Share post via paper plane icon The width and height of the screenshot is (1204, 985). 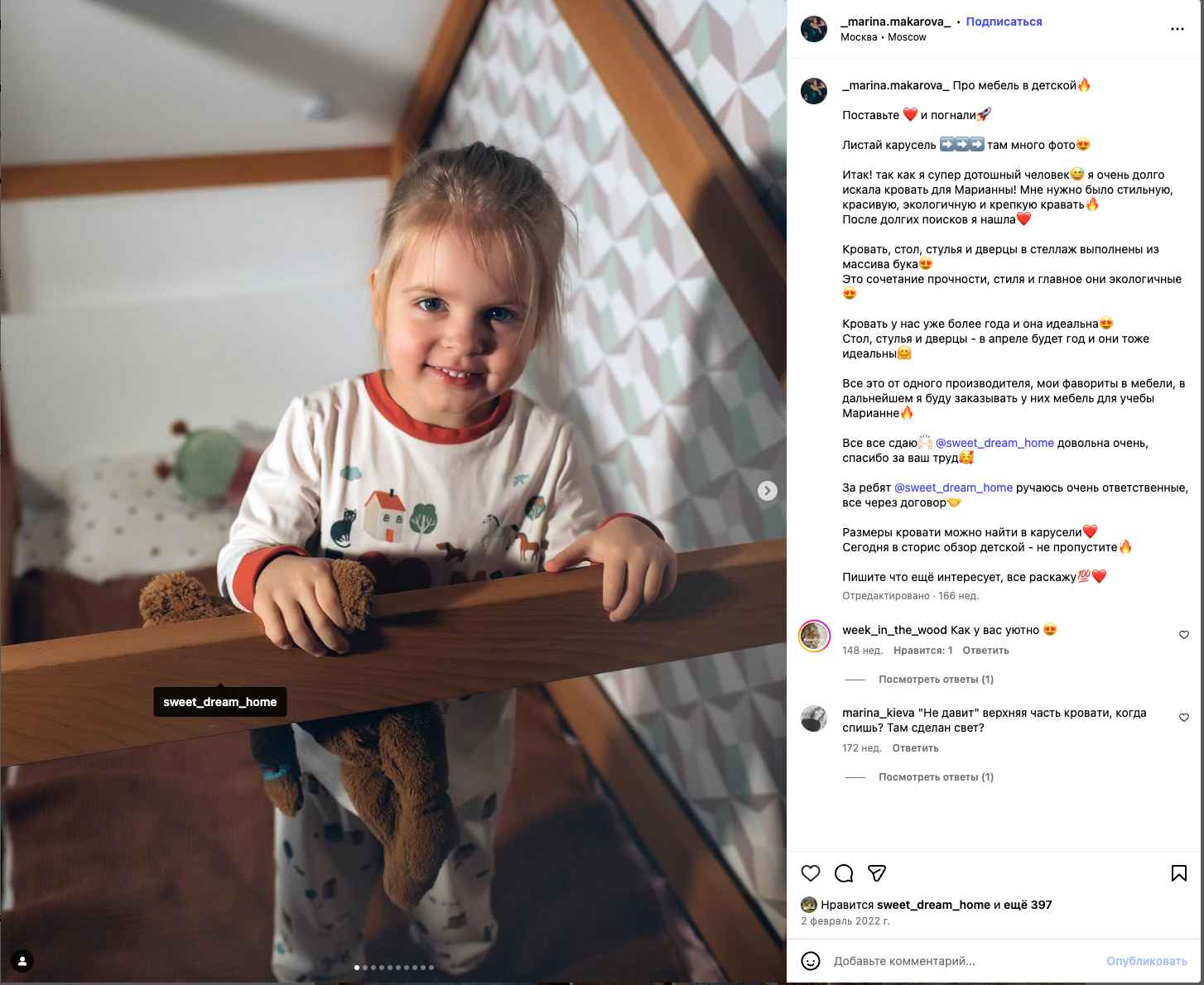877,873
